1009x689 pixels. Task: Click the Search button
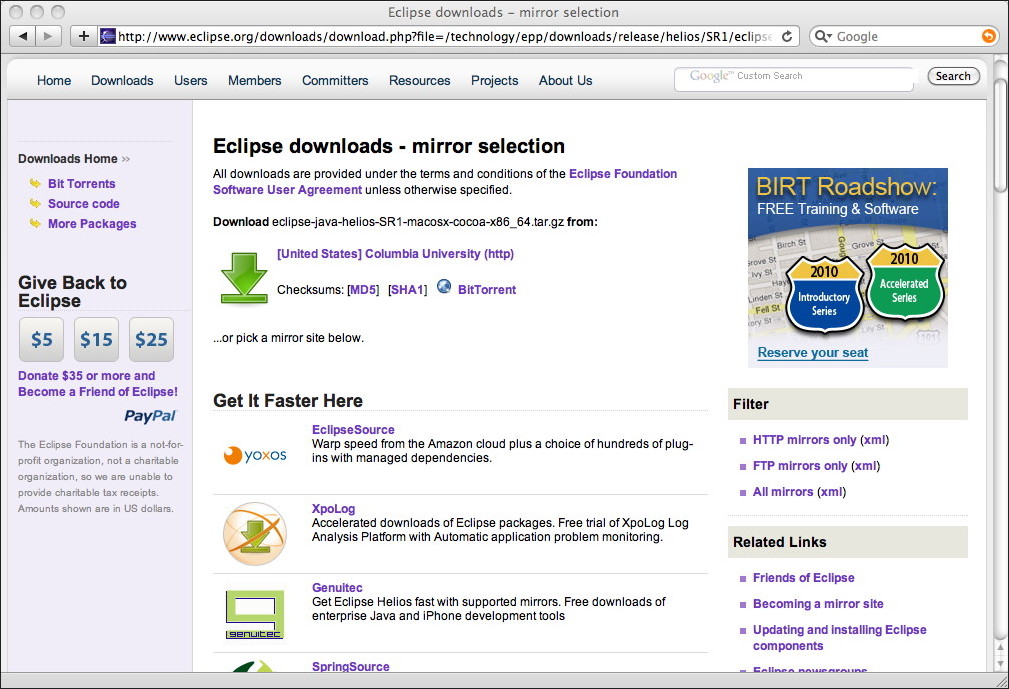tap(953, 76)
